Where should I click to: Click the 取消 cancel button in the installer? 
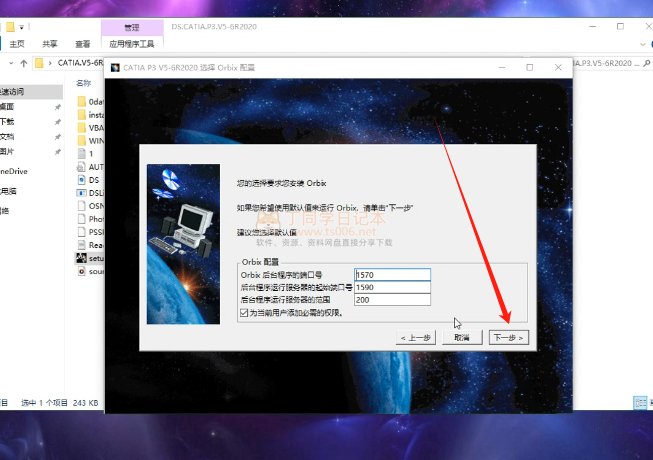tap(462, 338)
